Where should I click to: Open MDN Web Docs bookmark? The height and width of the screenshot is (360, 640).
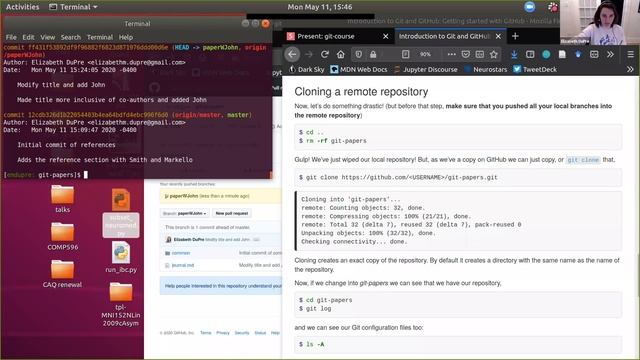point(359,69)
